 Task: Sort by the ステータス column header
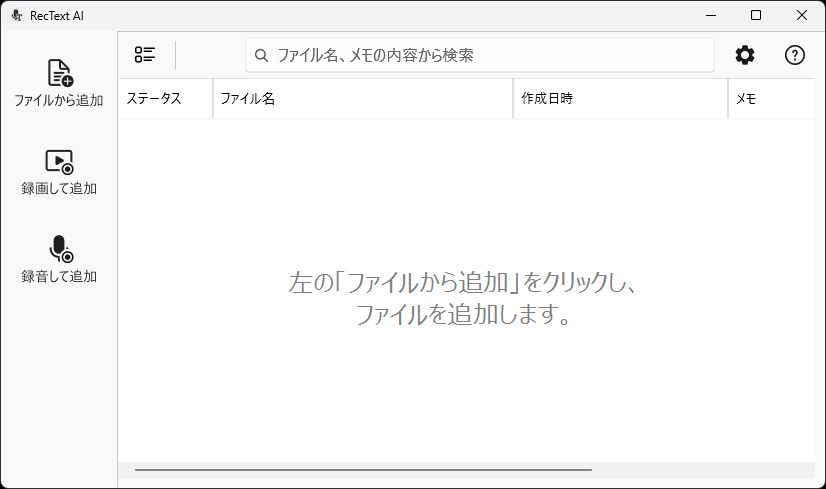[154, 99]
